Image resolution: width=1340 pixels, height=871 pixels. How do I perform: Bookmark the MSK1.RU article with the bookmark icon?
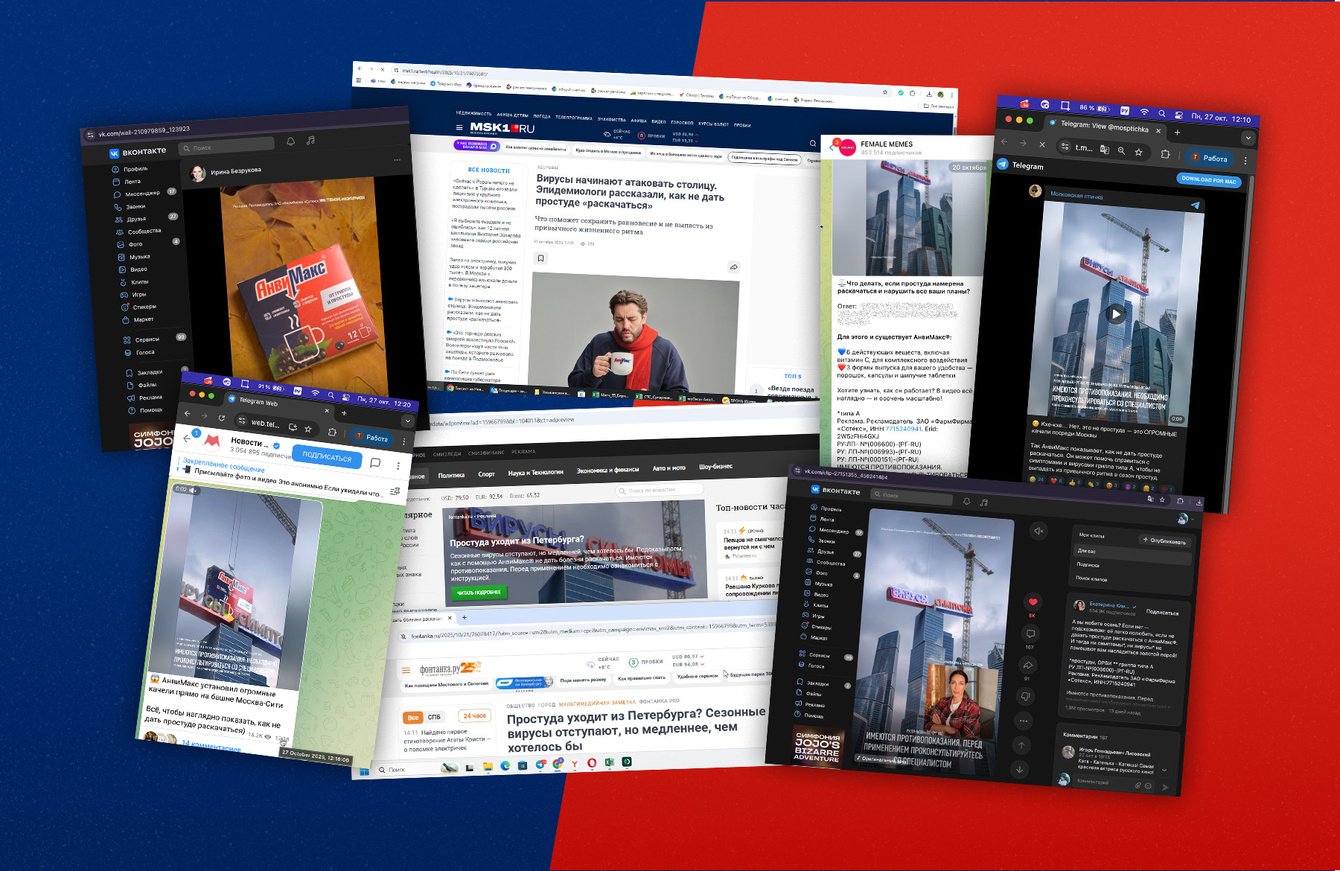[x=541, y=258]
